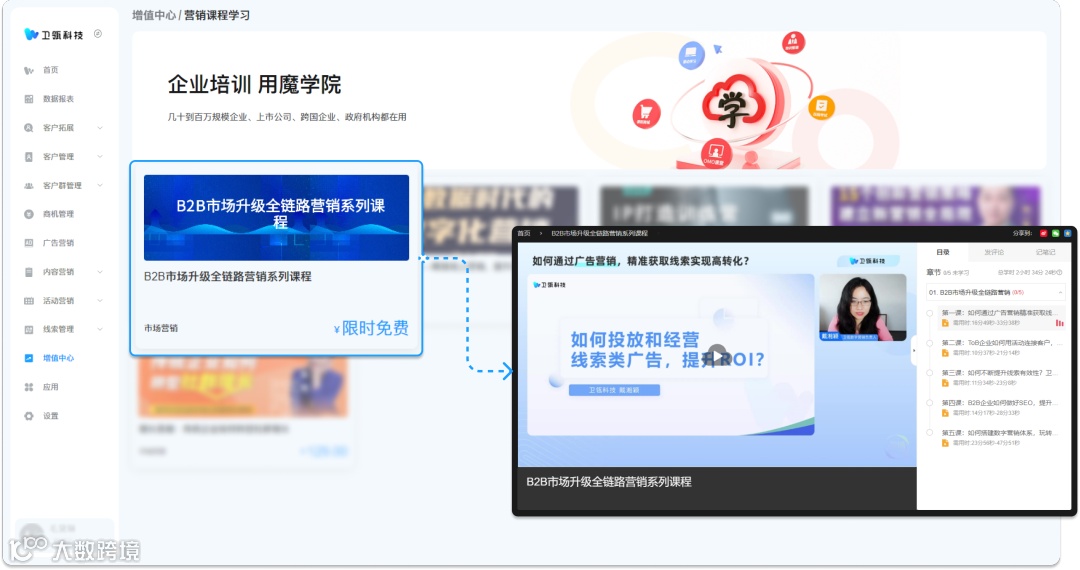Expand the 线索管理 menu chevron

coord(100,330)
